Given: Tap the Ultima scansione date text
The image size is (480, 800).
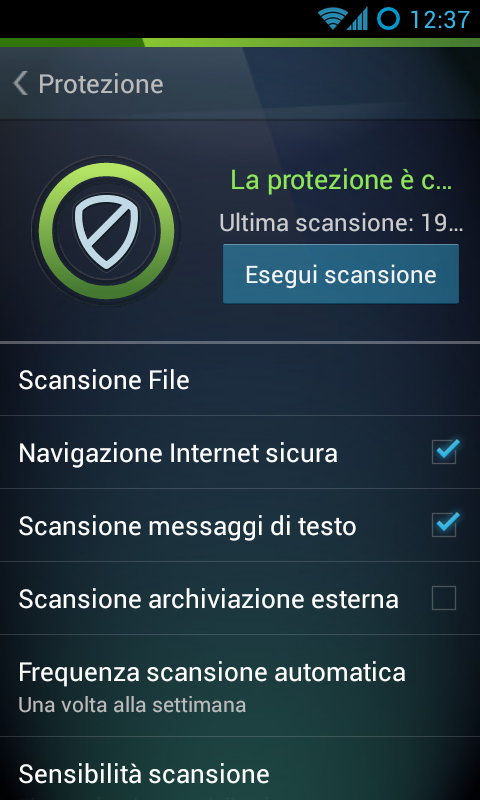Looking at the screenshot, I should 341,223.
